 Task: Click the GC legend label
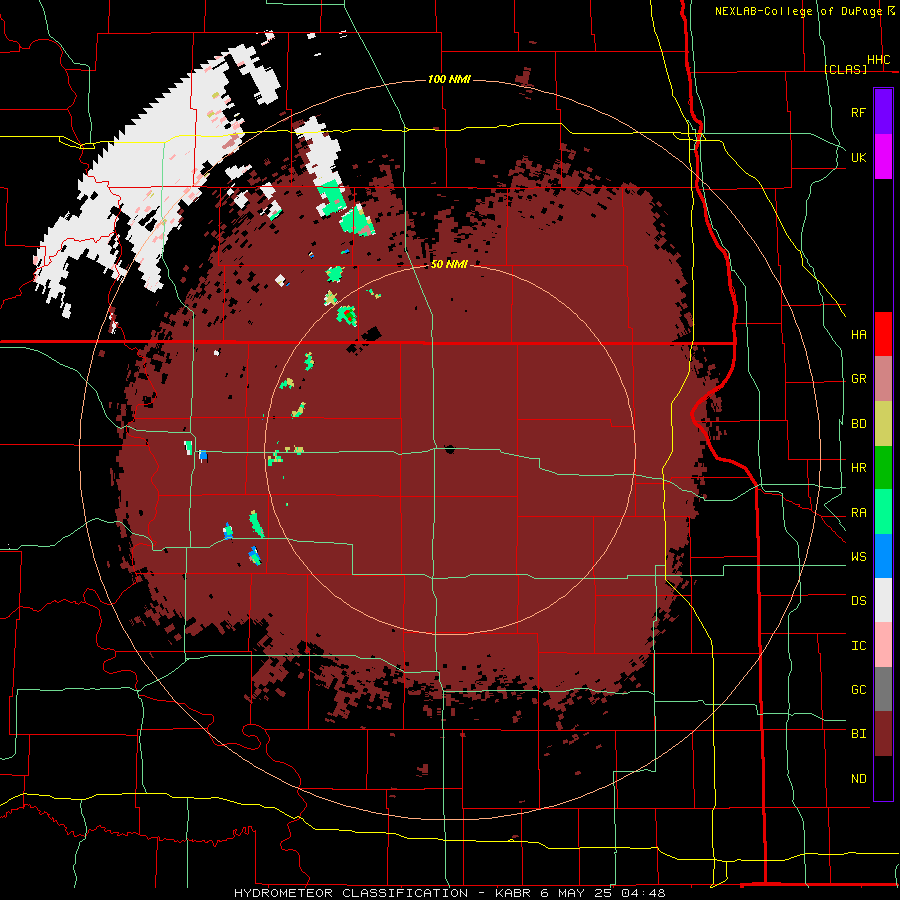[x=858, y=689]
